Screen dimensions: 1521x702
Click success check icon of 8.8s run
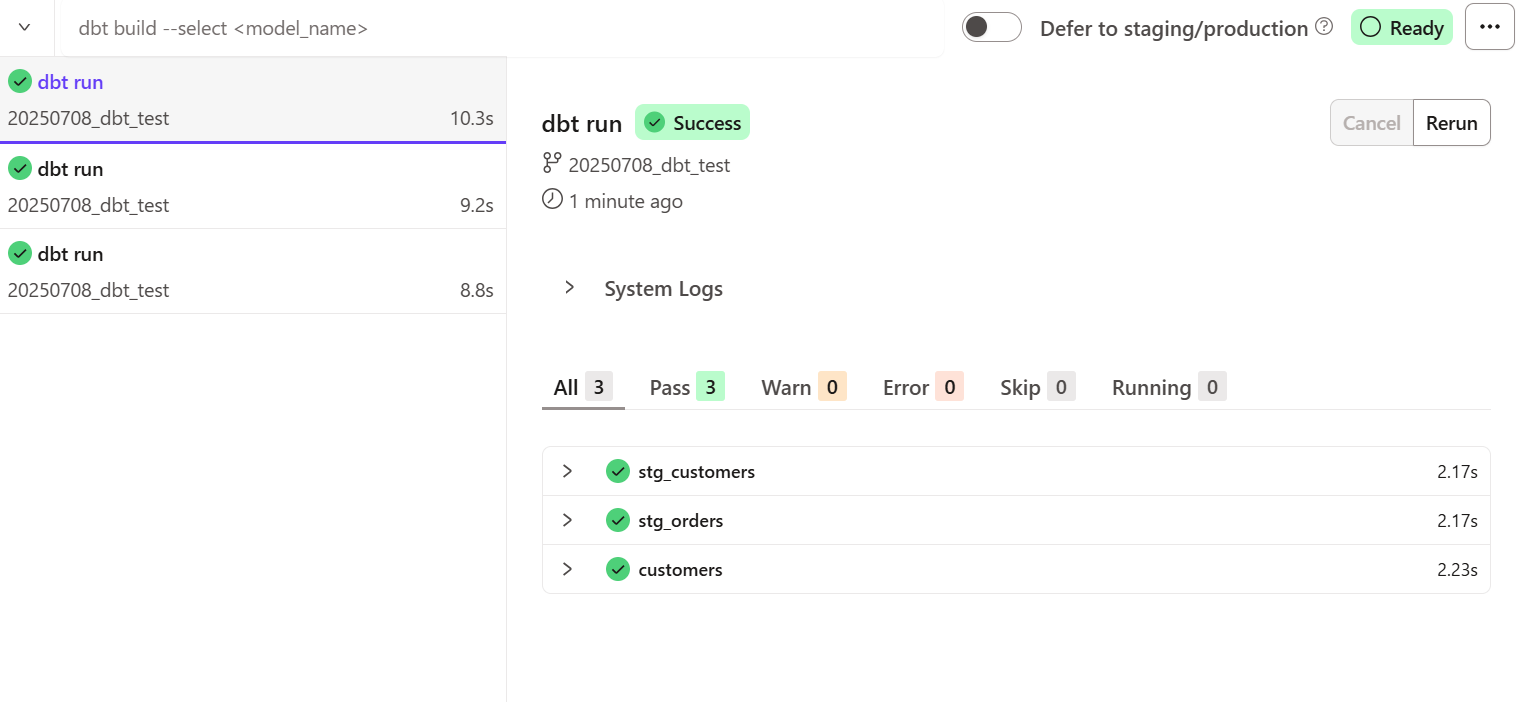tap(20, 254)
